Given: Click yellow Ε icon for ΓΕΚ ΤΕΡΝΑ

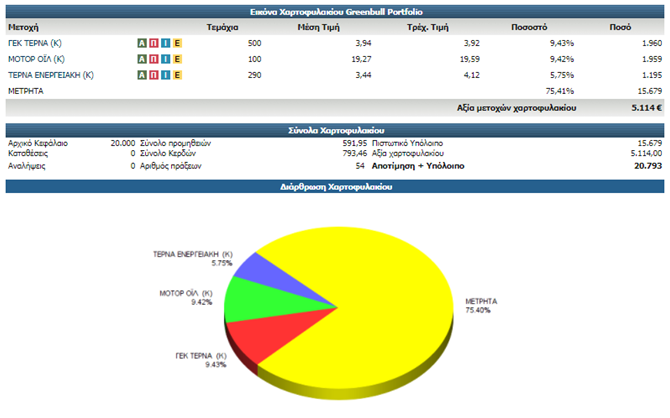Looking at the screenshot, I should 178,44.
